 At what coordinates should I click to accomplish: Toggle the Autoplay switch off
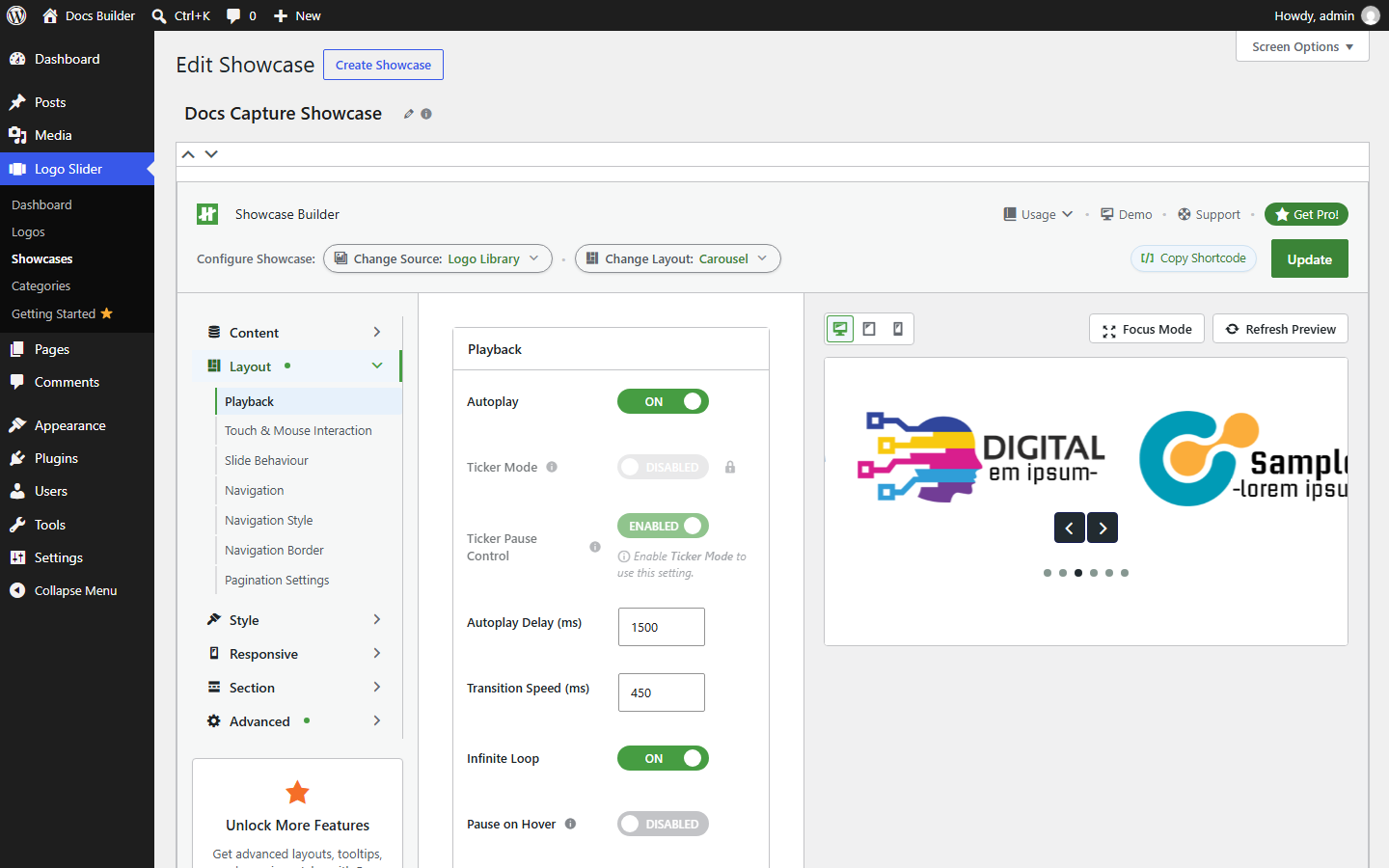(663, 401)
